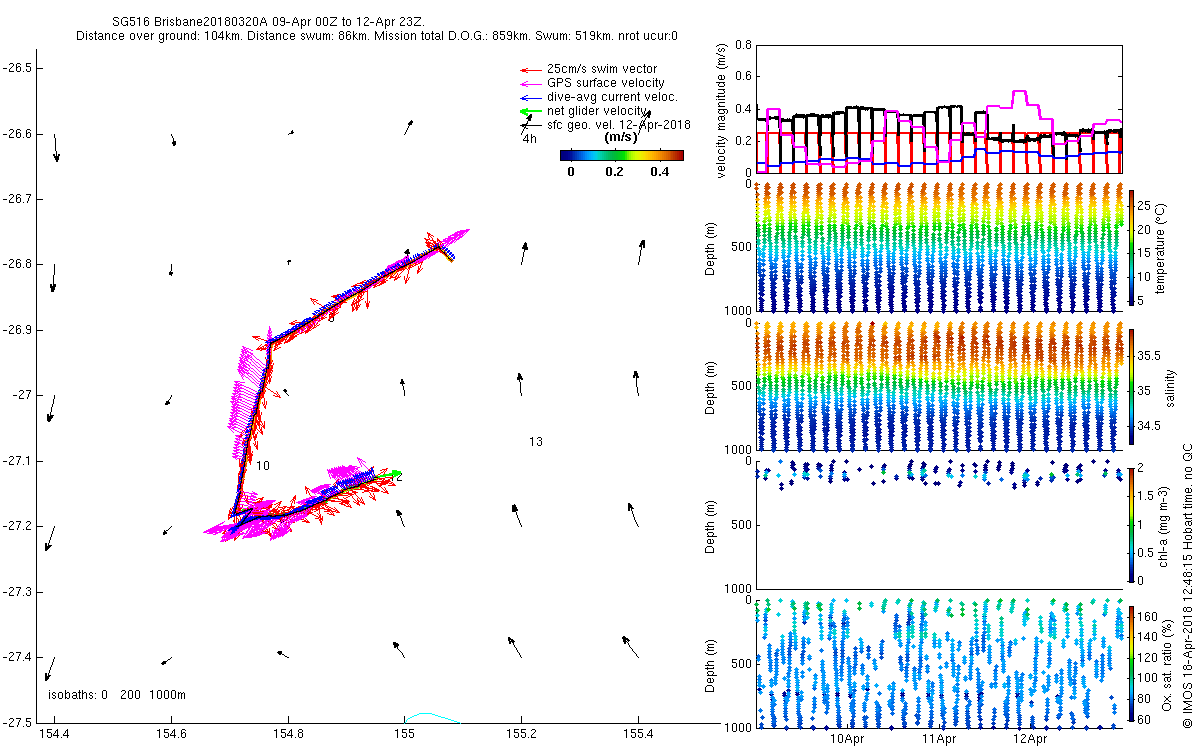The width and height of the screenshot is (1200, 750).
Task: Click the magenta GPS surface velocity legend arrow
Action: [530, 83]
